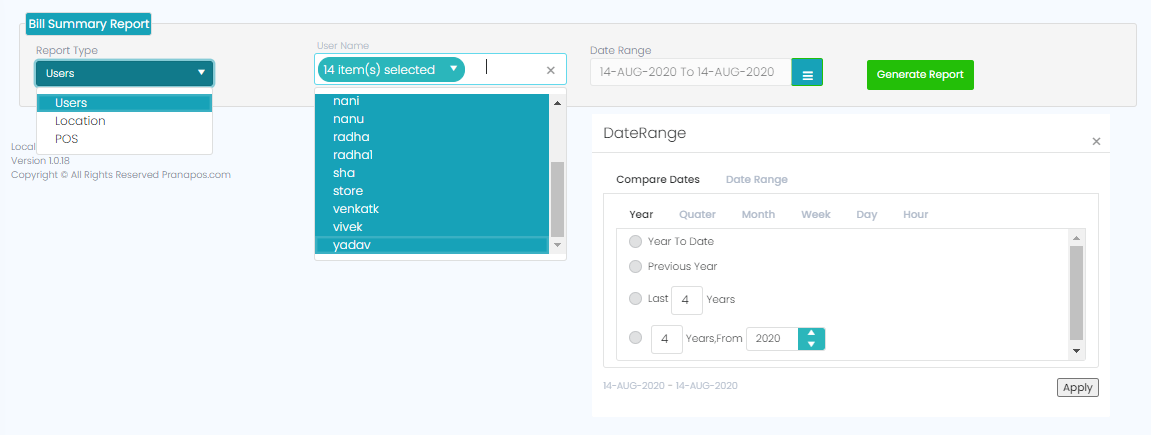Select the Previous Year radio option
The width and height of the screenshot is (1151, 435).
click(x=636, y=266)
